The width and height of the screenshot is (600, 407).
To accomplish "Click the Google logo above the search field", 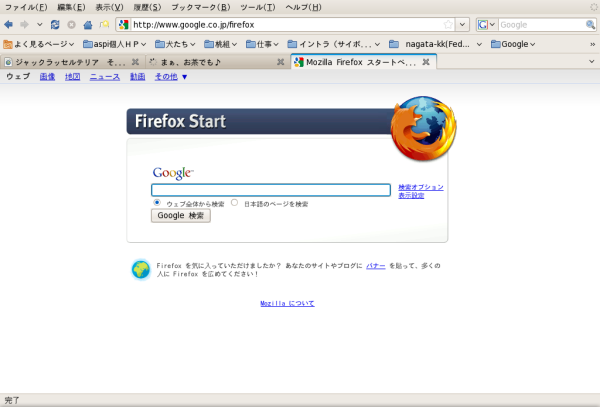I will [x=173, y=173].
